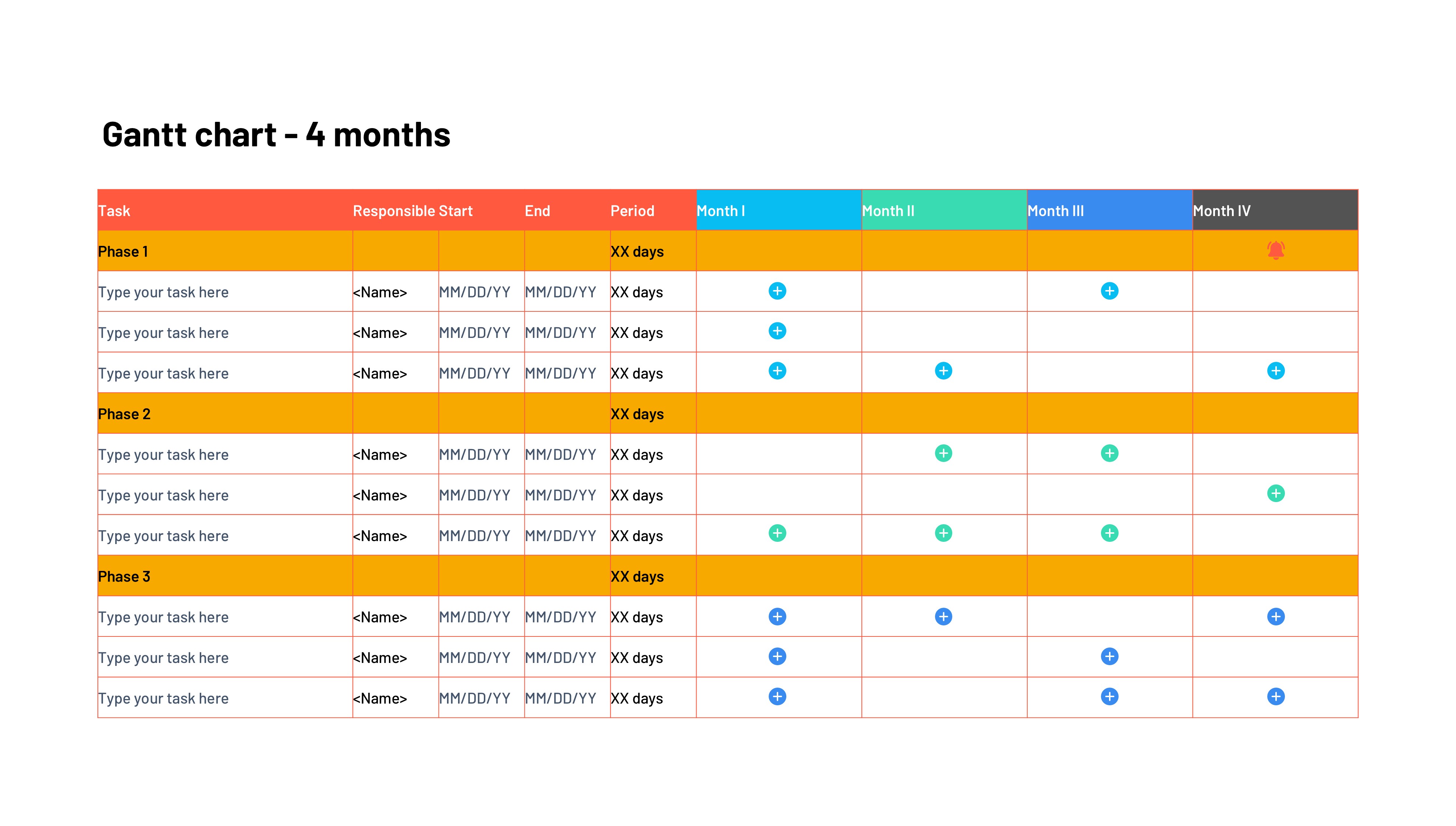Click the Month III plus icon in Phase 1's first task
This screenshot has height=826, width=1456.
click(x=1109, y=291)
